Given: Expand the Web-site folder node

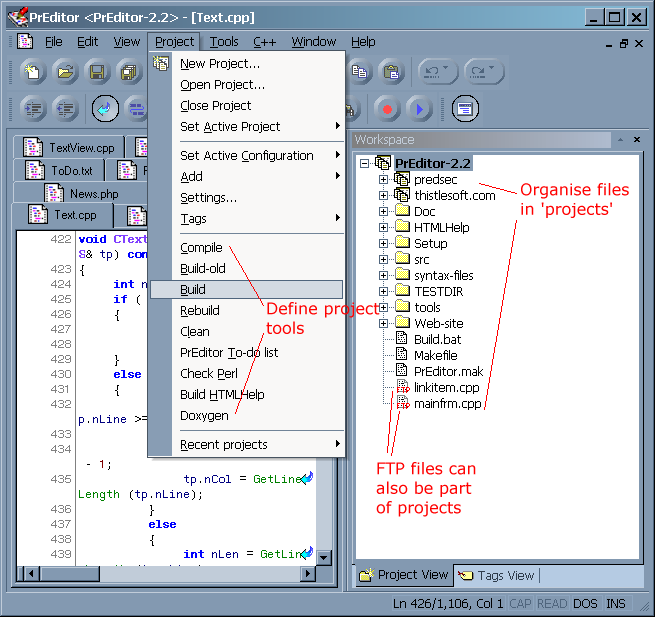Looking at the screenshot, I should tap(383, 323).
